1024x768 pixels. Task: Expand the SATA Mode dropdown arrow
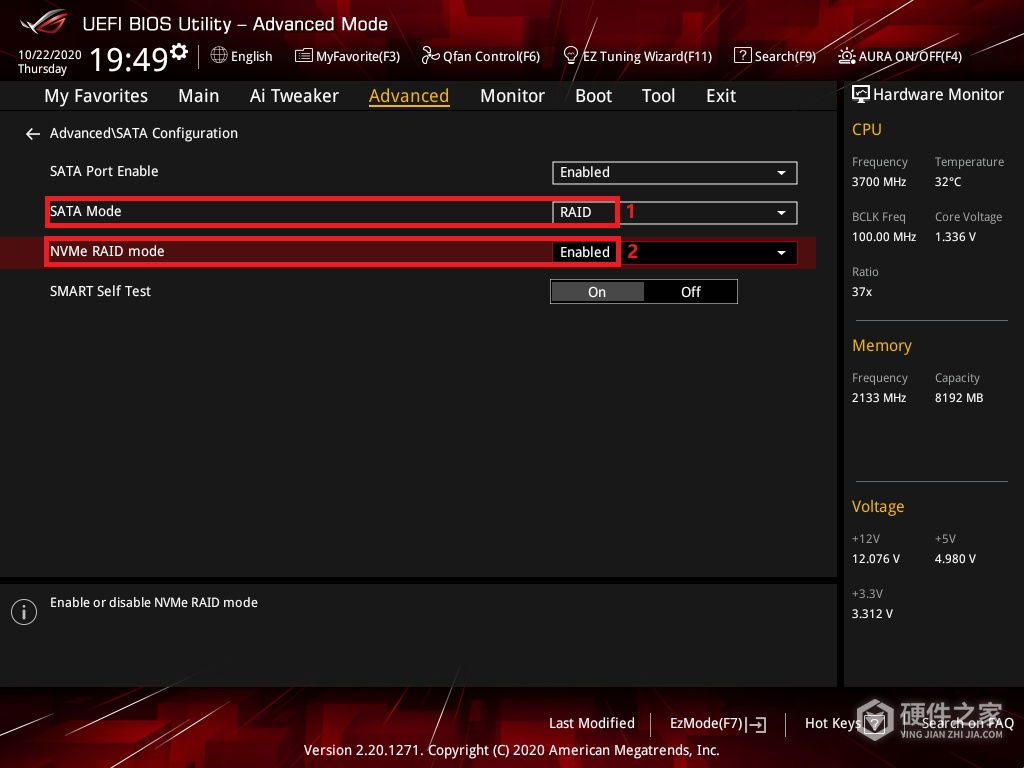(781, 213)
